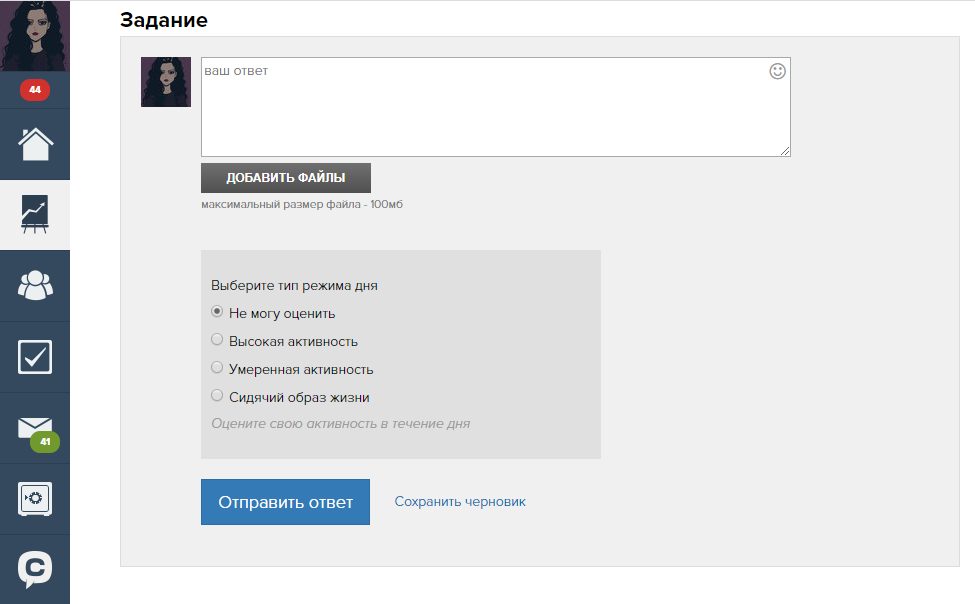Select 'Высокая активность' radio option

tap(217, 340)
